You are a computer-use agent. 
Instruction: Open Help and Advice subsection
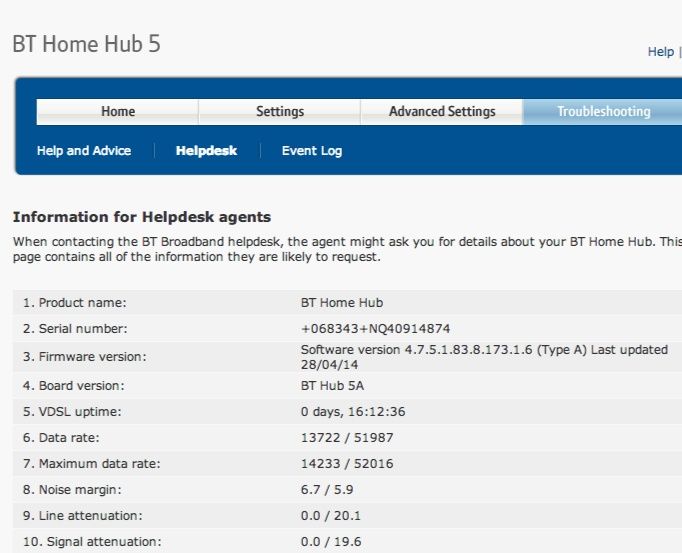click(84, 151)
